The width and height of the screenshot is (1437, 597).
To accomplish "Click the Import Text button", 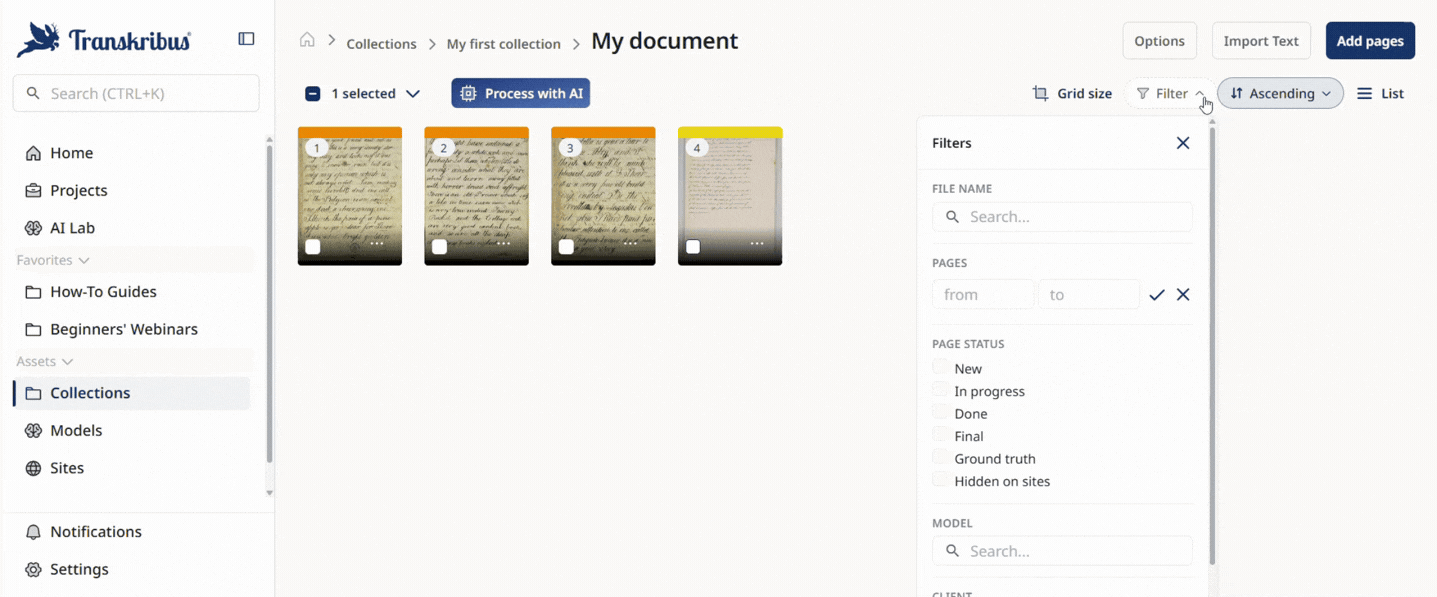I will pyautogui.click(x=1261, y=41).
